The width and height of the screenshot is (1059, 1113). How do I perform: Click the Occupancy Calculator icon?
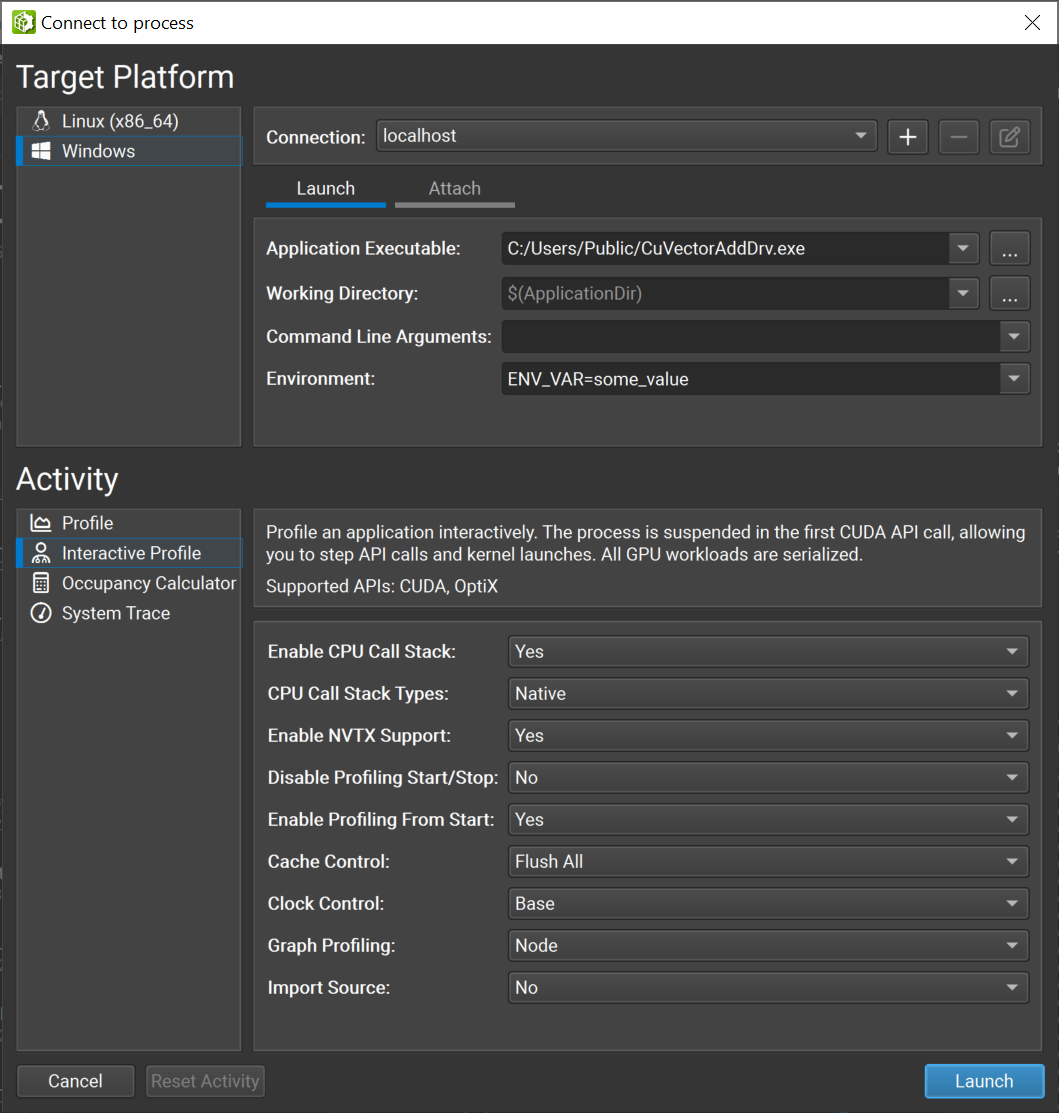(x=41, y=583)
